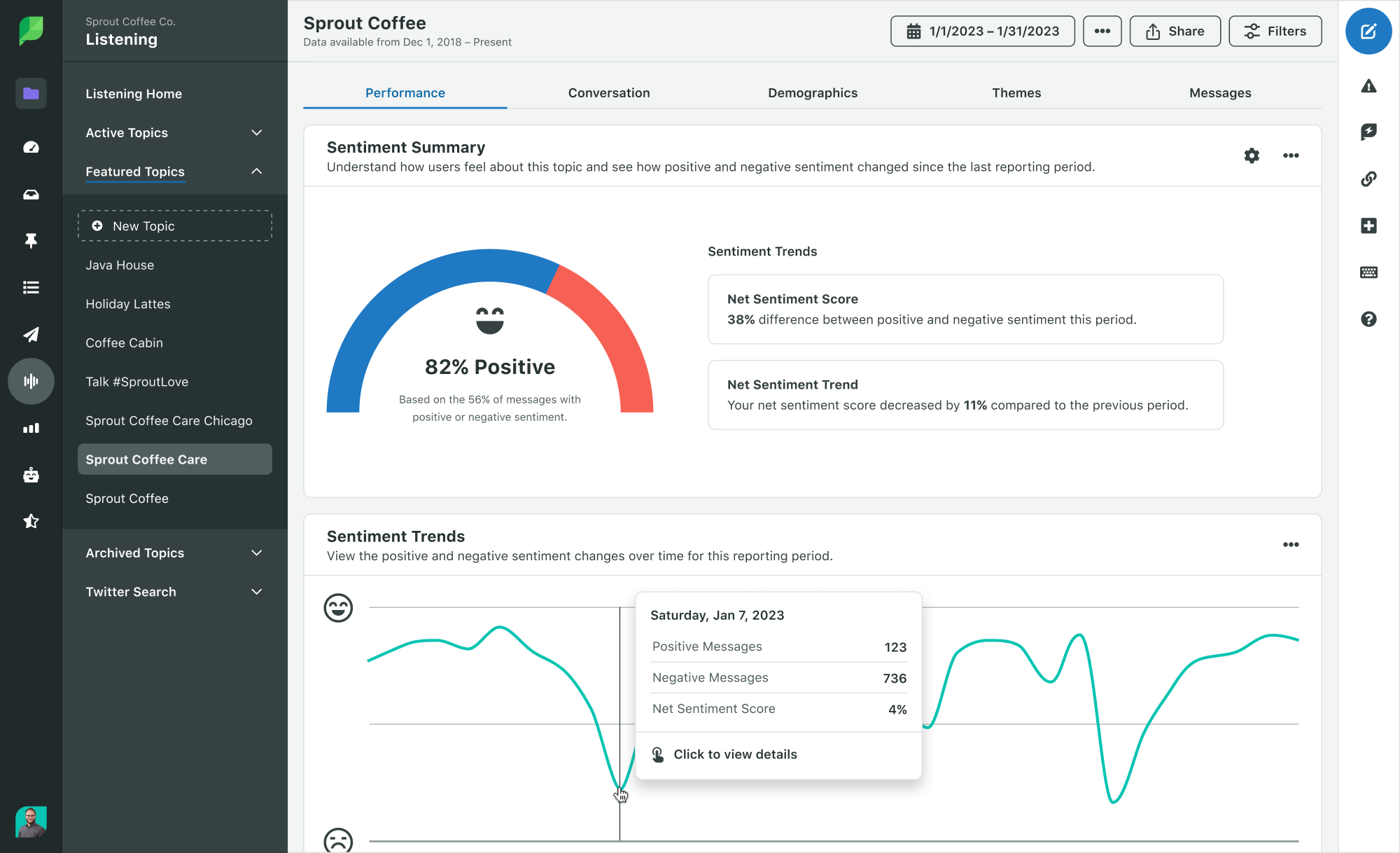Switch to the Conversation tab
The height and width of the screenshot is (853, 1400).
tap(608, 93)
